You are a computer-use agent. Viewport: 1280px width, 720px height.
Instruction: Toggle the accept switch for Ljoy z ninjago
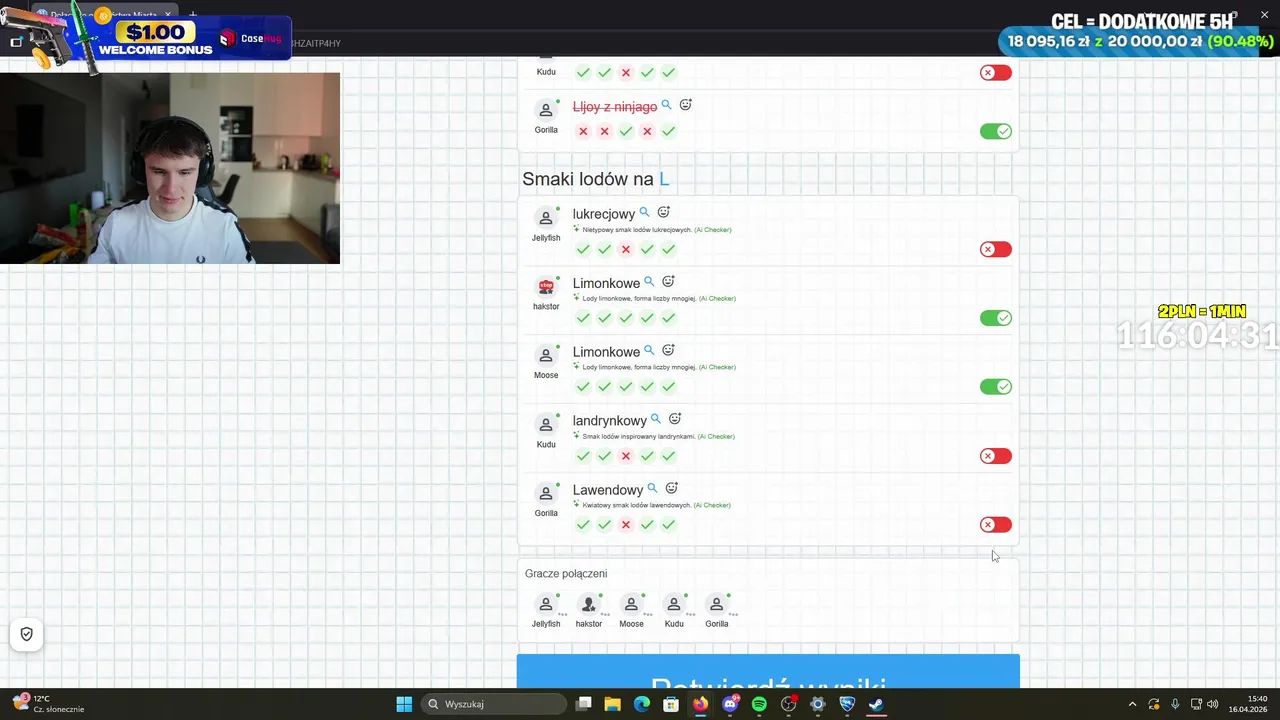point(996,131)
